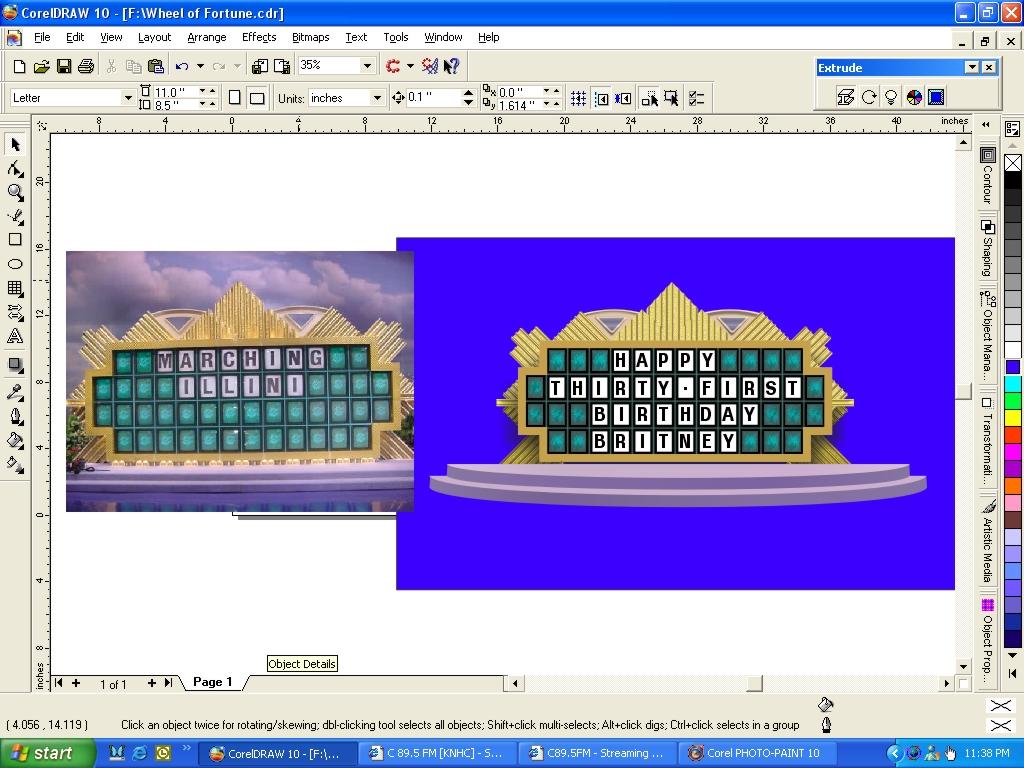Switch page to landscape orientation
The width and height of the screenshot is (1024, 768).
(x=257, y=98)
